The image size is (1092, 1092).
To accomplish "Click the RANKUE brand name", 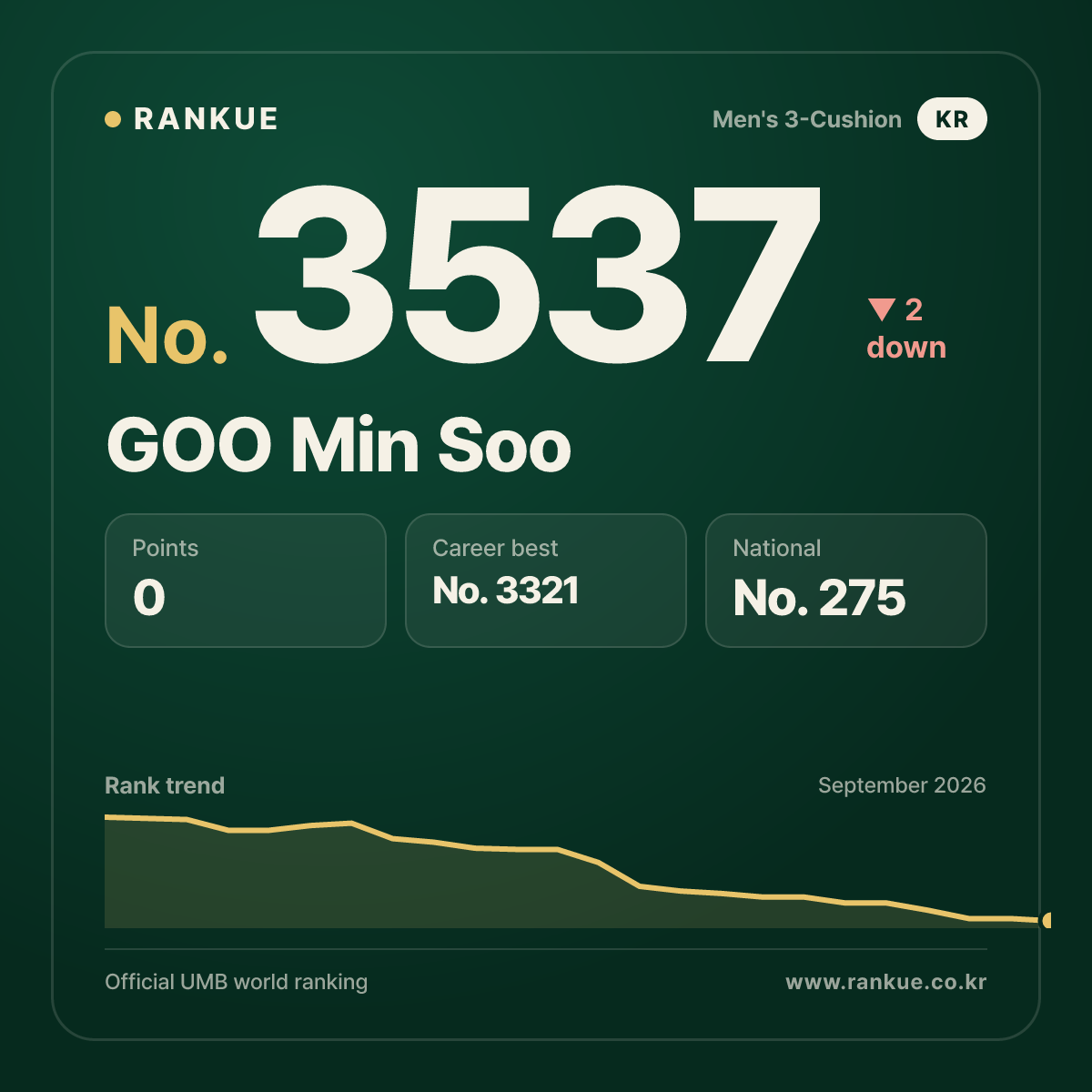I will (207, 119).
